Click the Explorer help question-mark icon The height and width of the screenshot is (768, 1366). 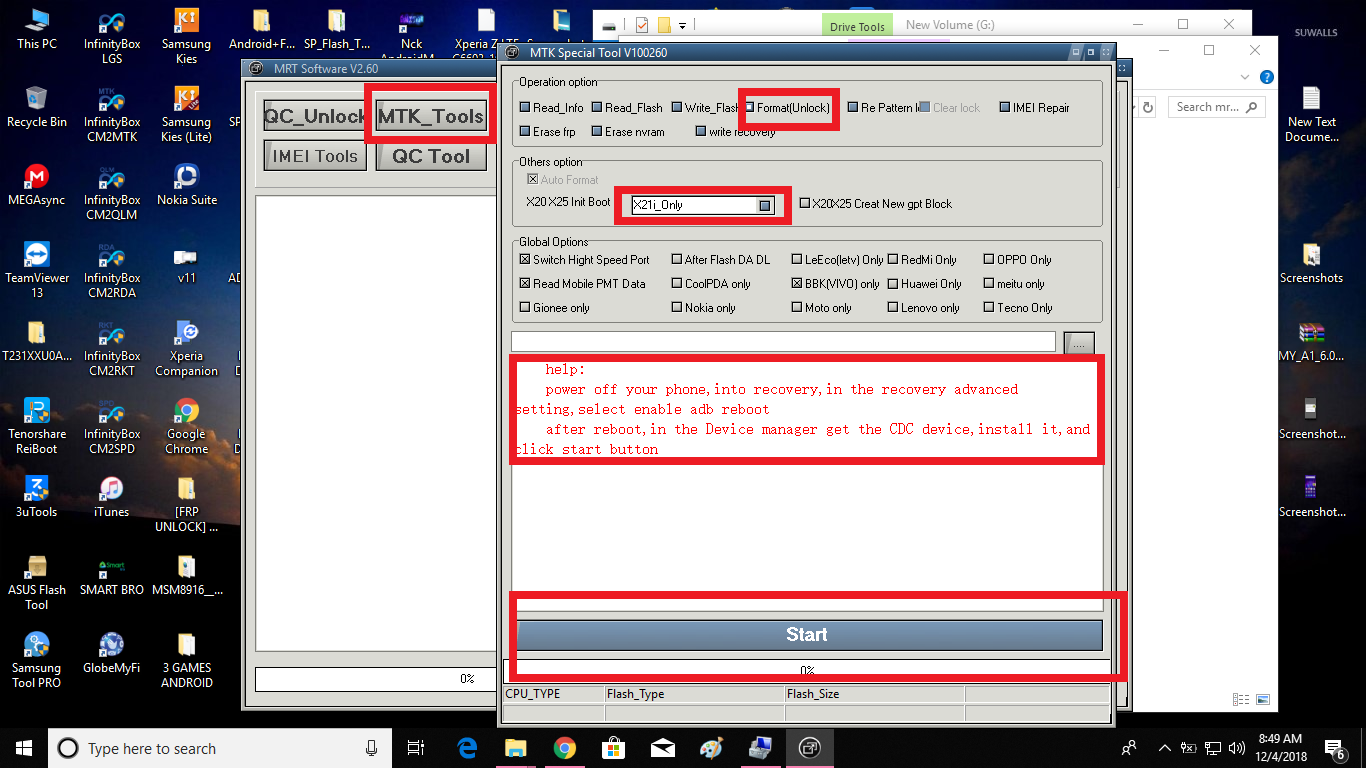pos(1266,77)
